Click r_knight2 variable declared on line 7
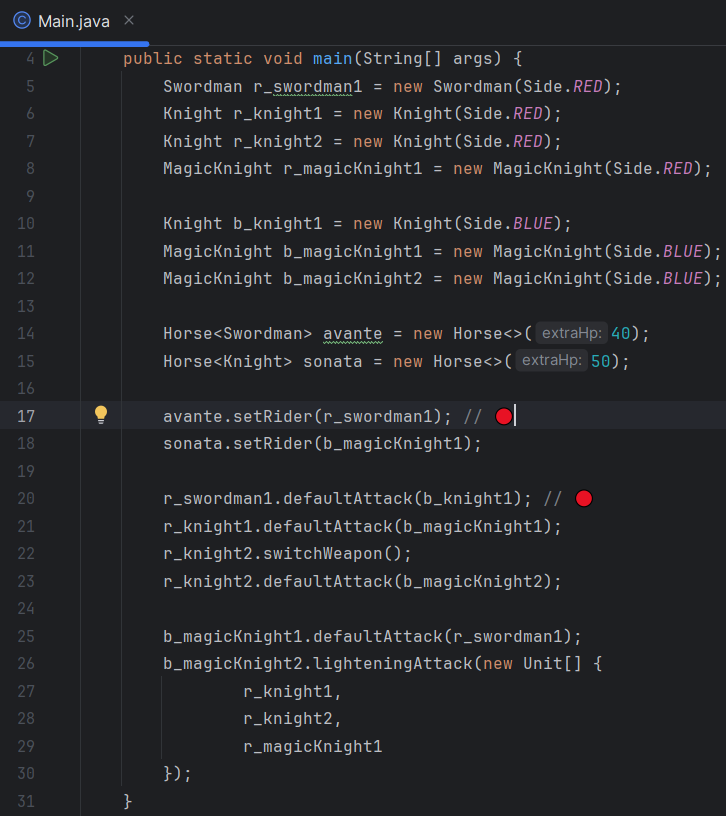This screenshot has width=726, height=816. [x=278, y=142]
